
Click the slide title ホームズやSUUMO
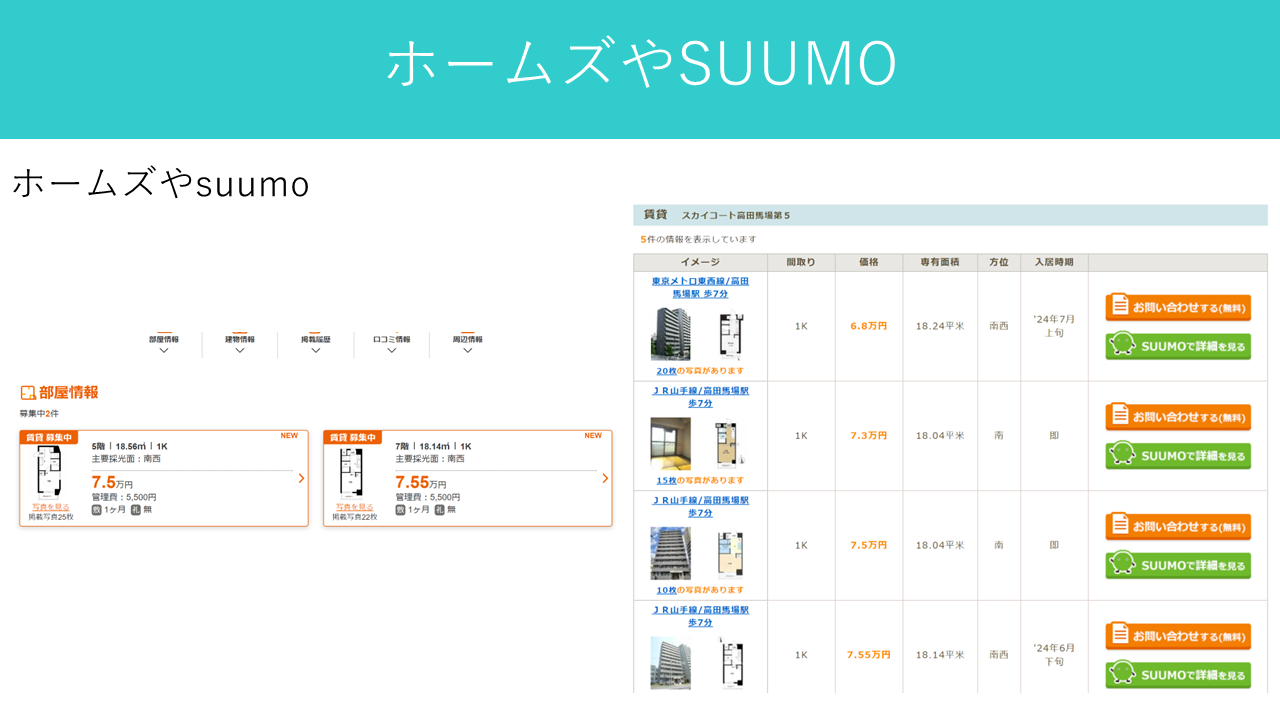[640, 64]
